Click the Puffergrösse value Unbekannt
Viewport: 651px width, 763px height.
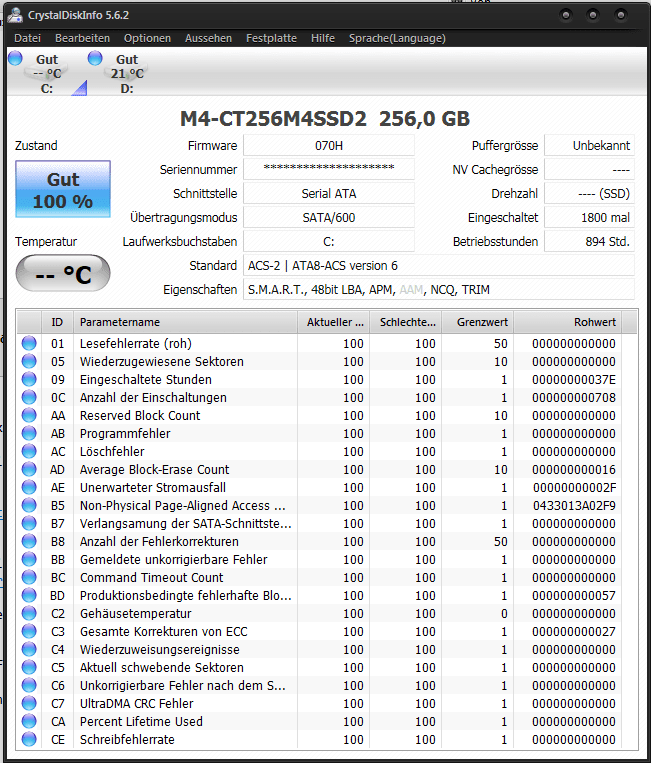pyautogui.click(x=589, y=145)
